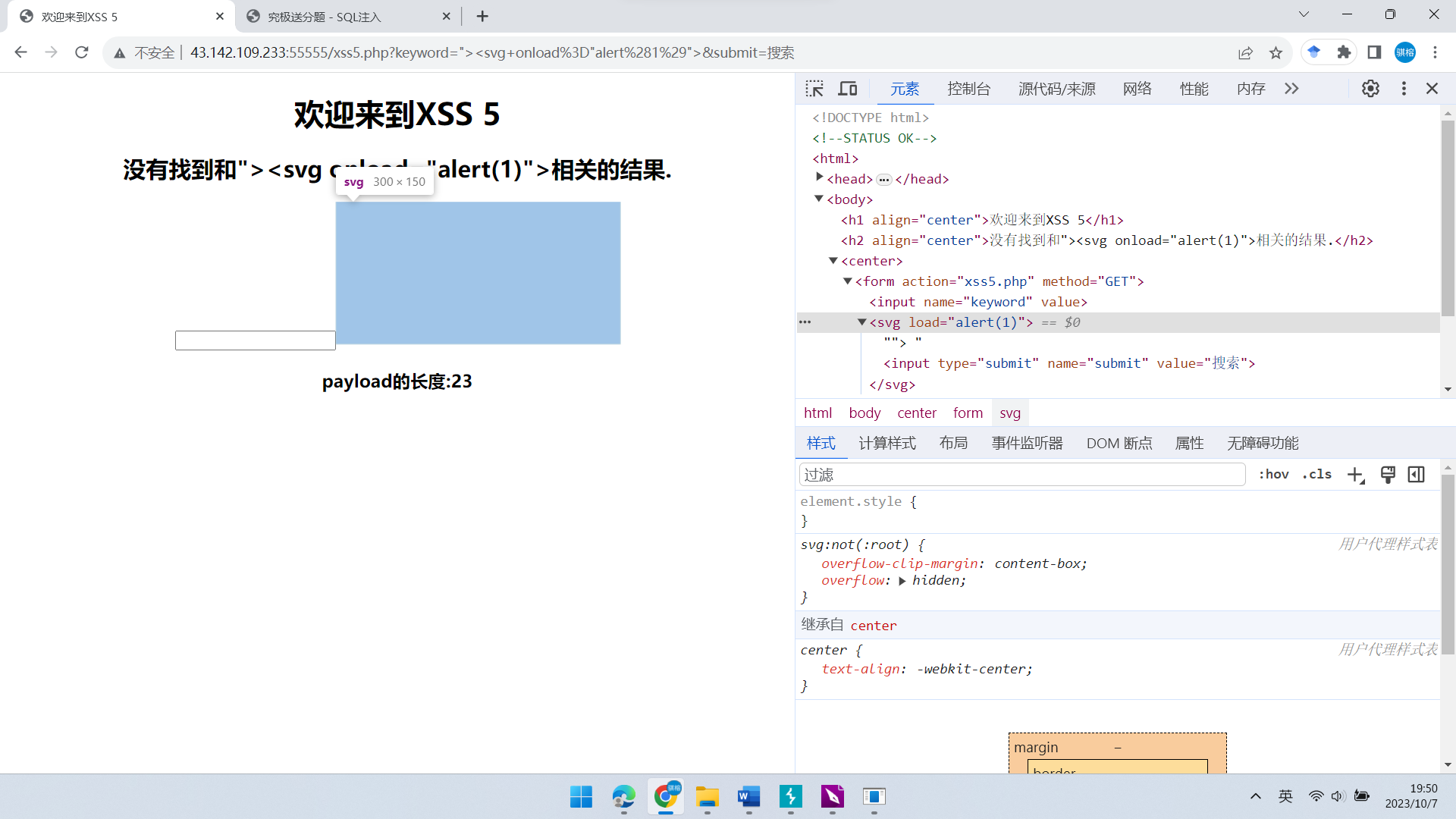Toggle DevTools device toolbar

848,89
